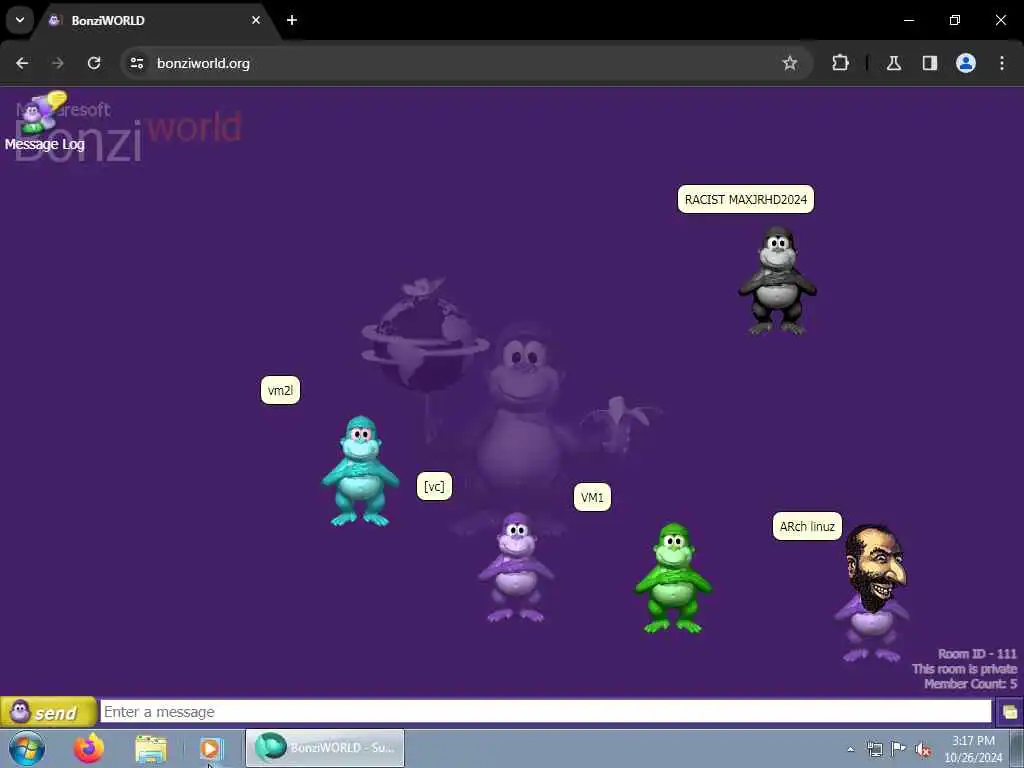Click the muted volume tray icon
Screen dimensions: 1024x768
point(923,749)
